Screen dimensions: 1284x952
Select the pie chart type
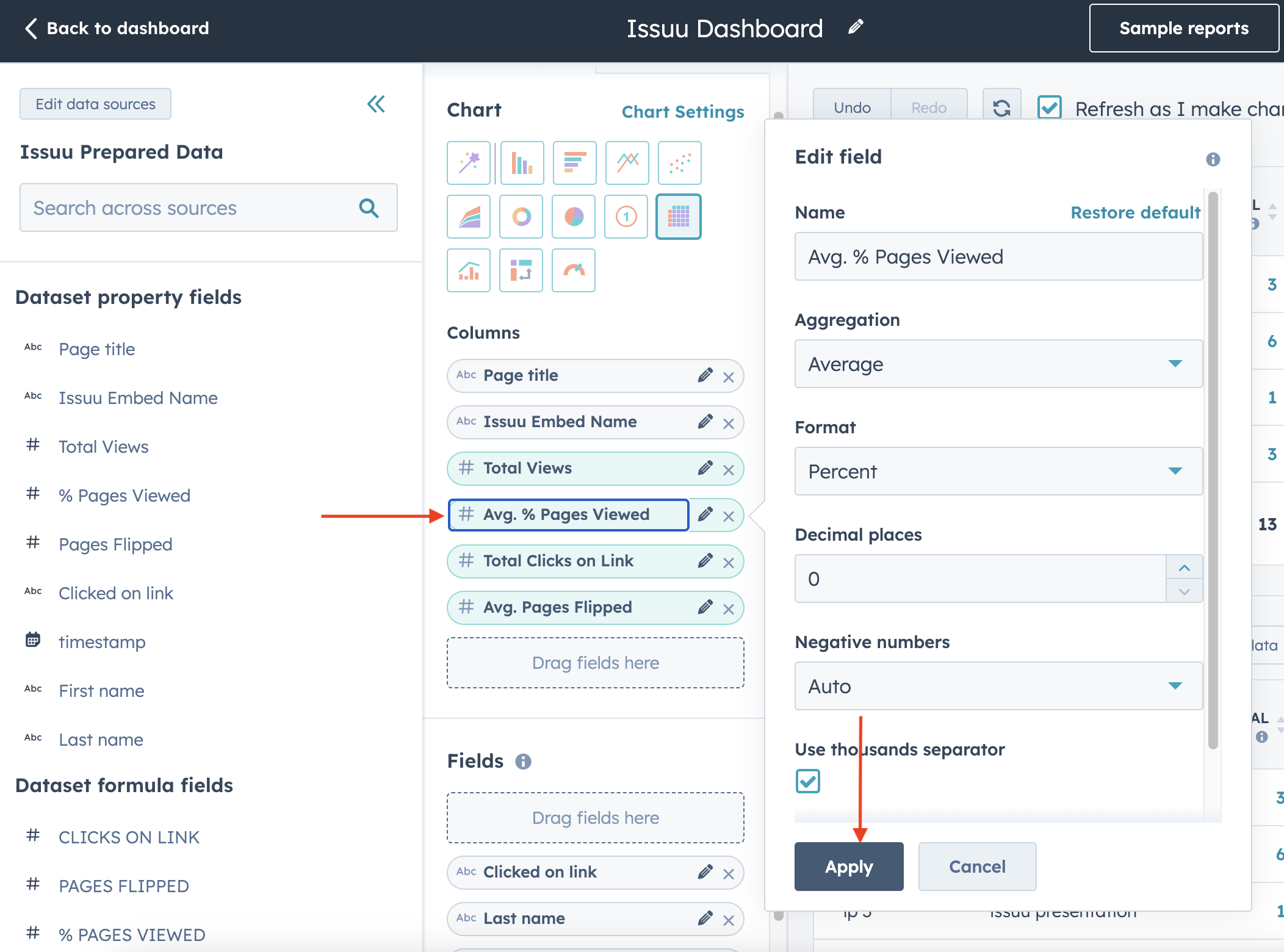[574, 217]
